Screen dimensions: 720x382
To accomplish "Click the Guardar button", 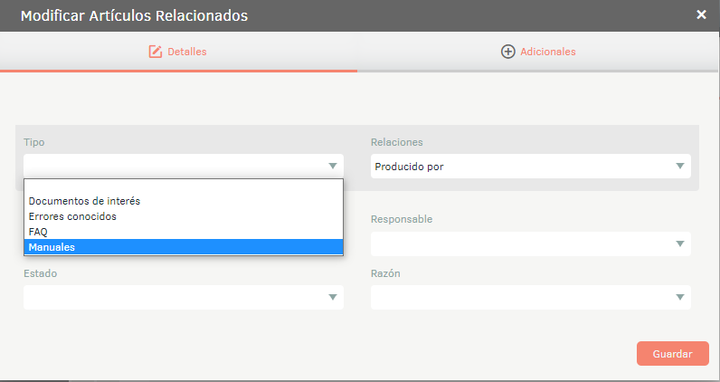I will click(x=673, y=354).
